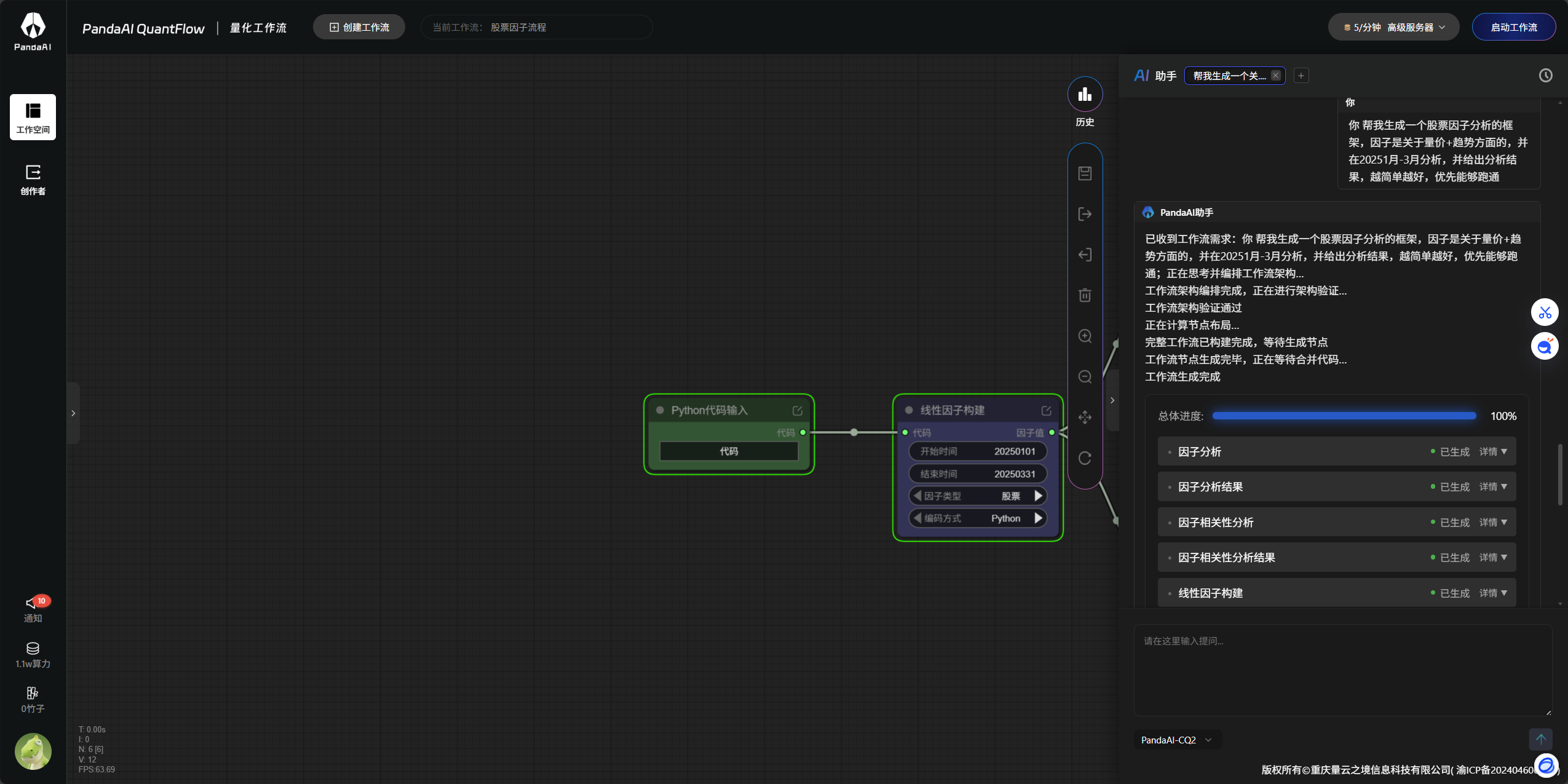
Task: Check the 1.1w算力 compute balance
Action: pyautogui.click(x=33, y=655)
